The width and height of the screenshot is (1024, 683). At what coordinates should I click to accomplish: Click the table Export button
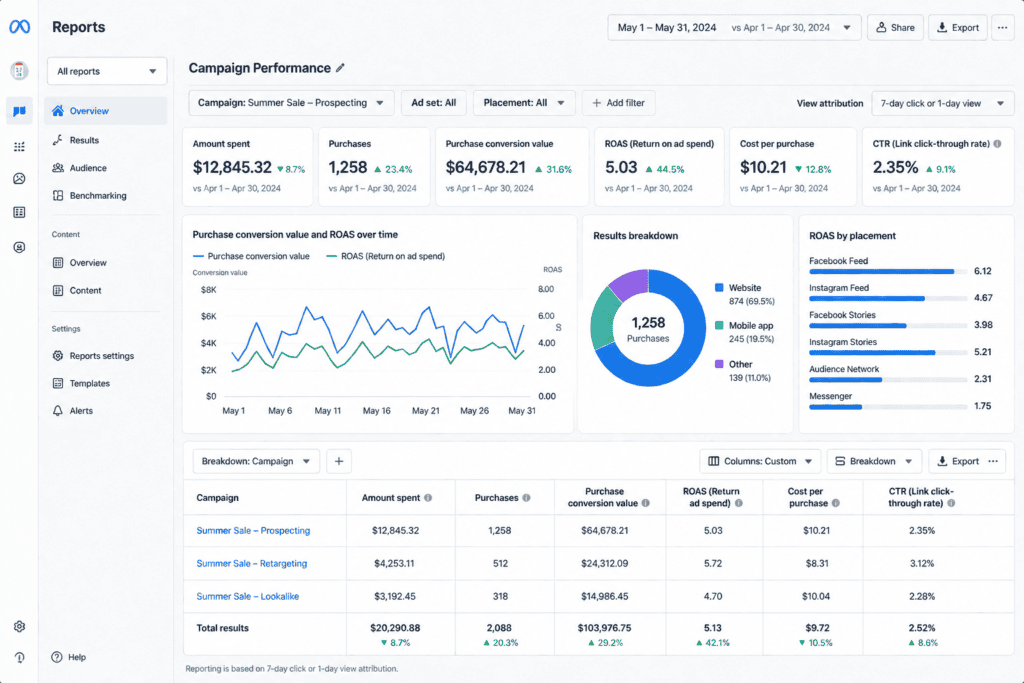(x=958, y=461)
